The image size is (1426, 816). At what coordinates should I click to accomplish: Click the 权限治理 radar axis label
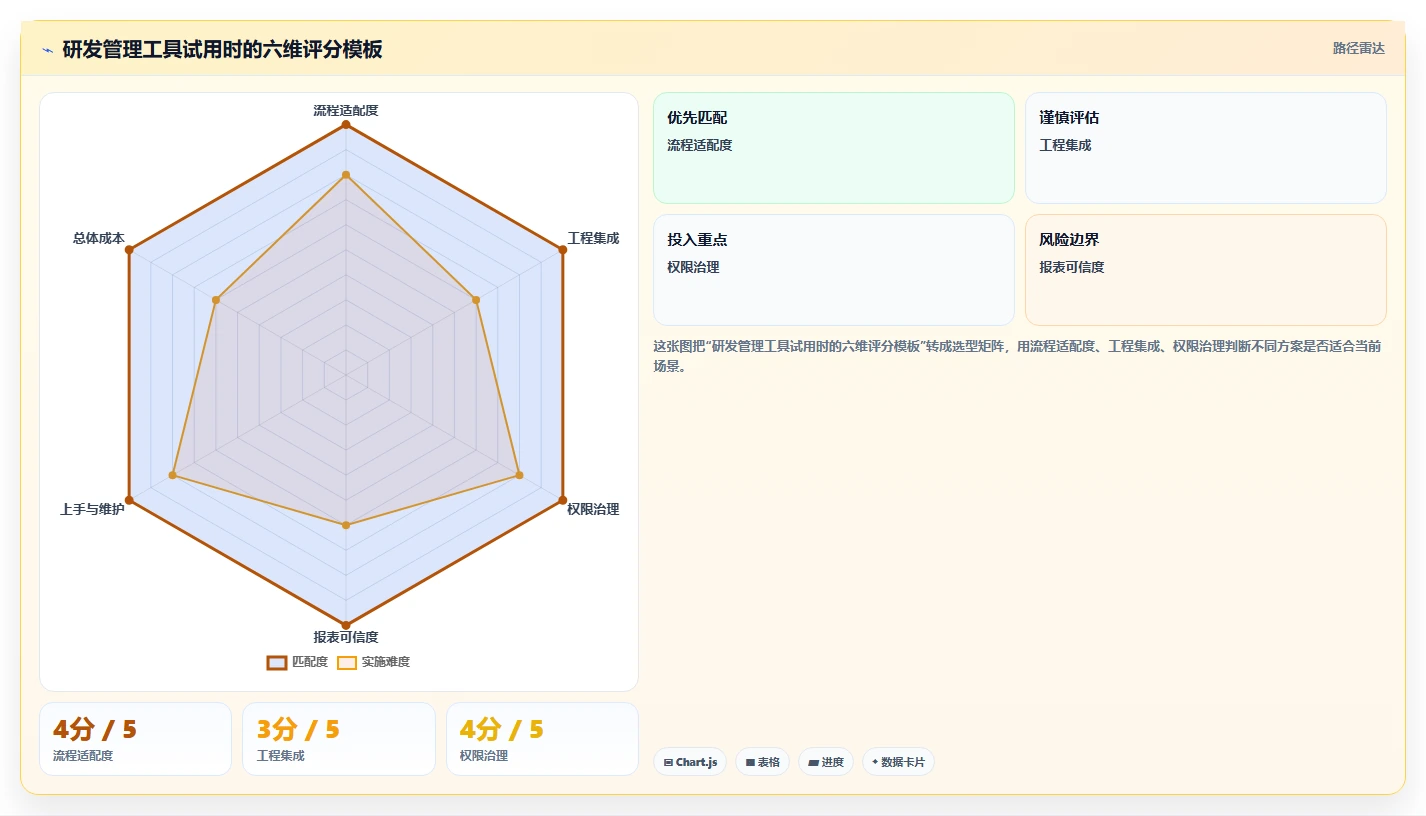coord(593,509)
